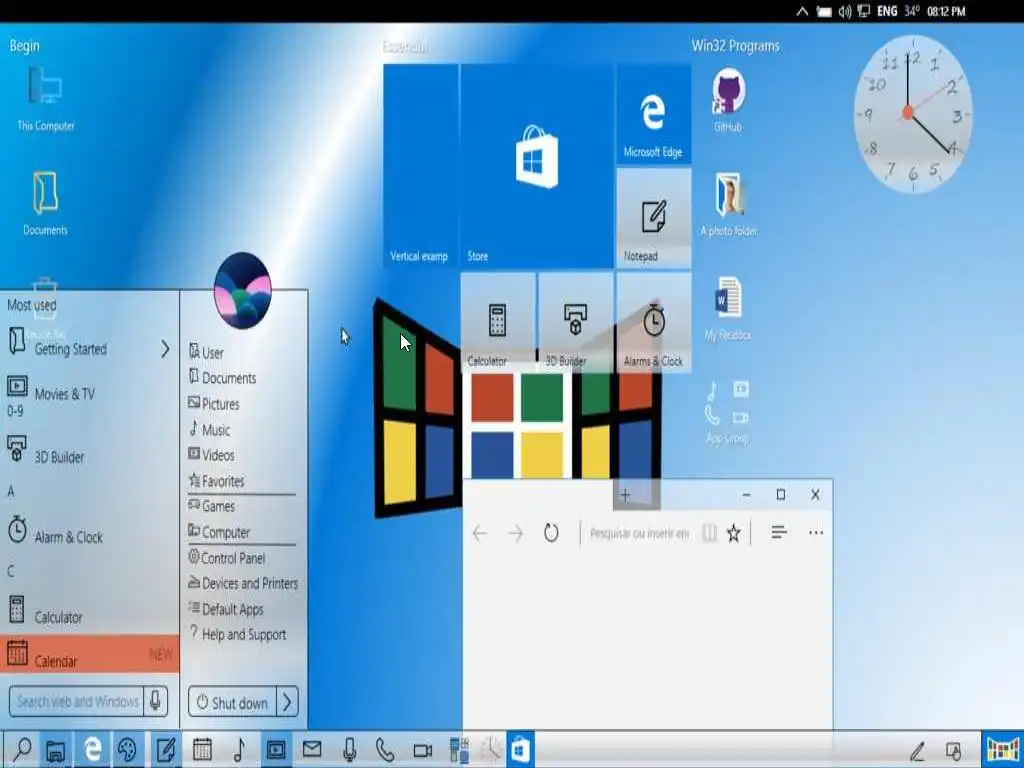Image resolution: width=1024 pixels, height=768 pixels.
Task: Open Music in the start menu
Action: tap(209, 430)
